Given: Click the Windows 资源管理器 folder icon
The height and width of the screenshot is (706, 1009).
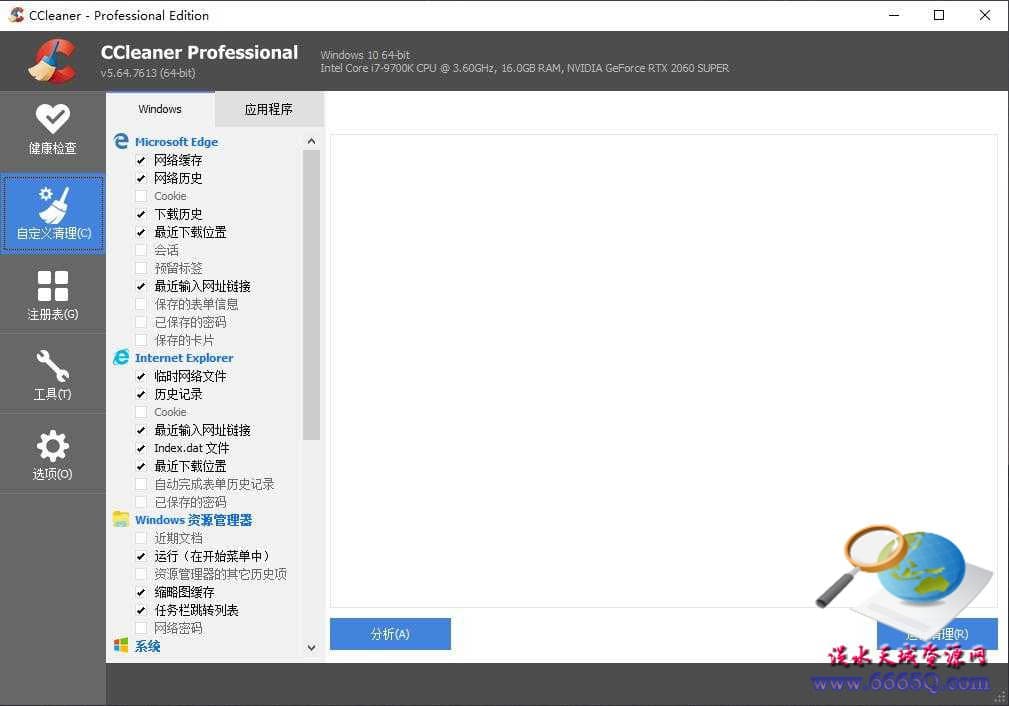Looking at the screenshot, I should click(121, 519).
